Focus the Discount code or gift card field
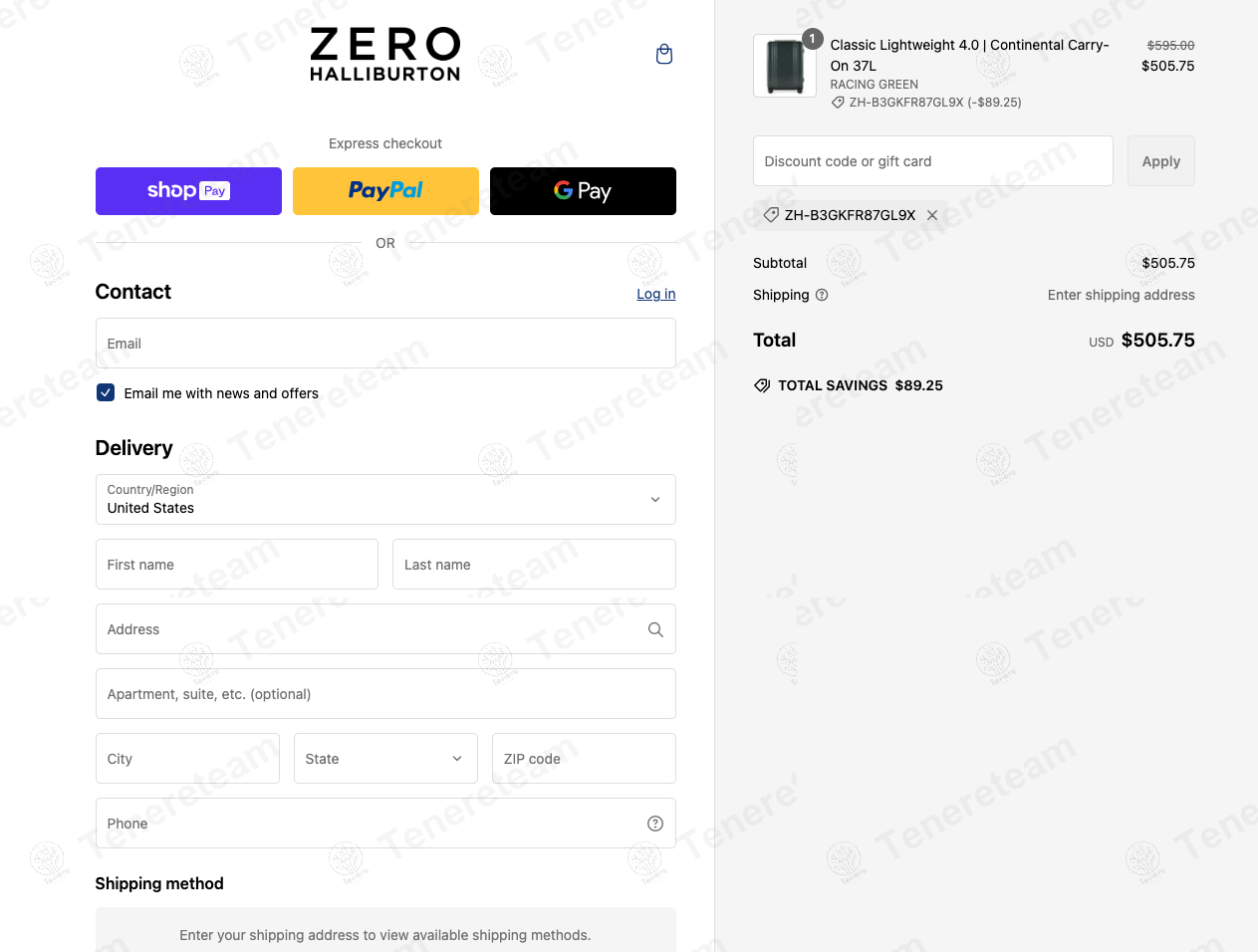 pyautogui.click(x=932, y=161)
